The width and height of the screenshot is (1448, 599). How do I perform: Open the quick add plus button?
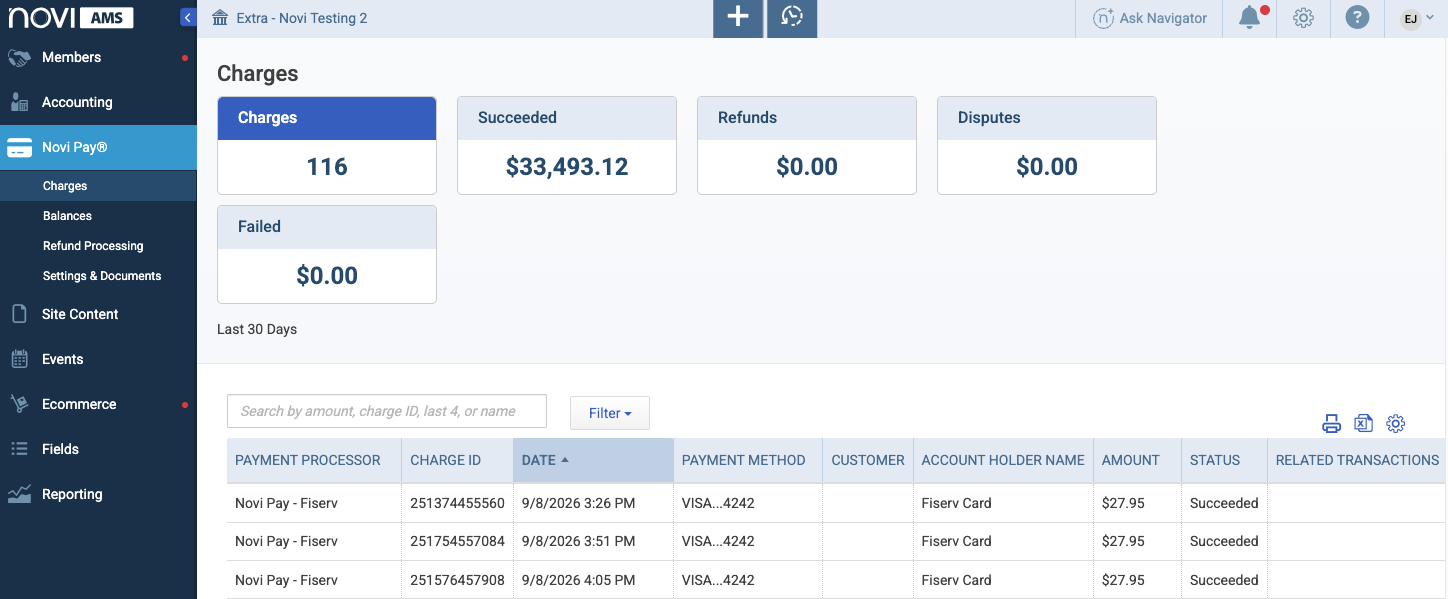click(x=738, y=18)
